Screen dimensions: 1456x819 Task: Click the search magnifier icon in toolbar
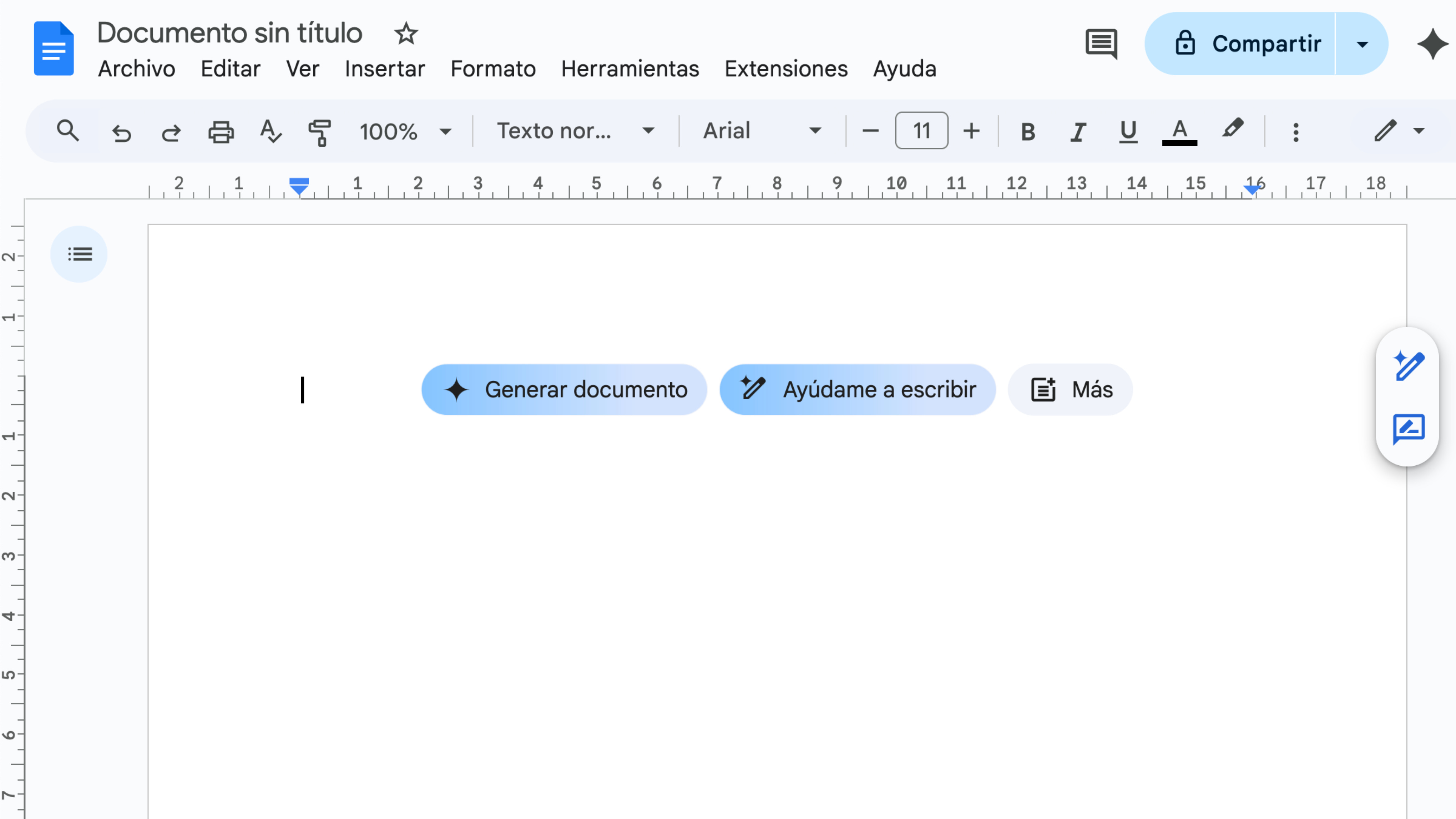[68, 131]
